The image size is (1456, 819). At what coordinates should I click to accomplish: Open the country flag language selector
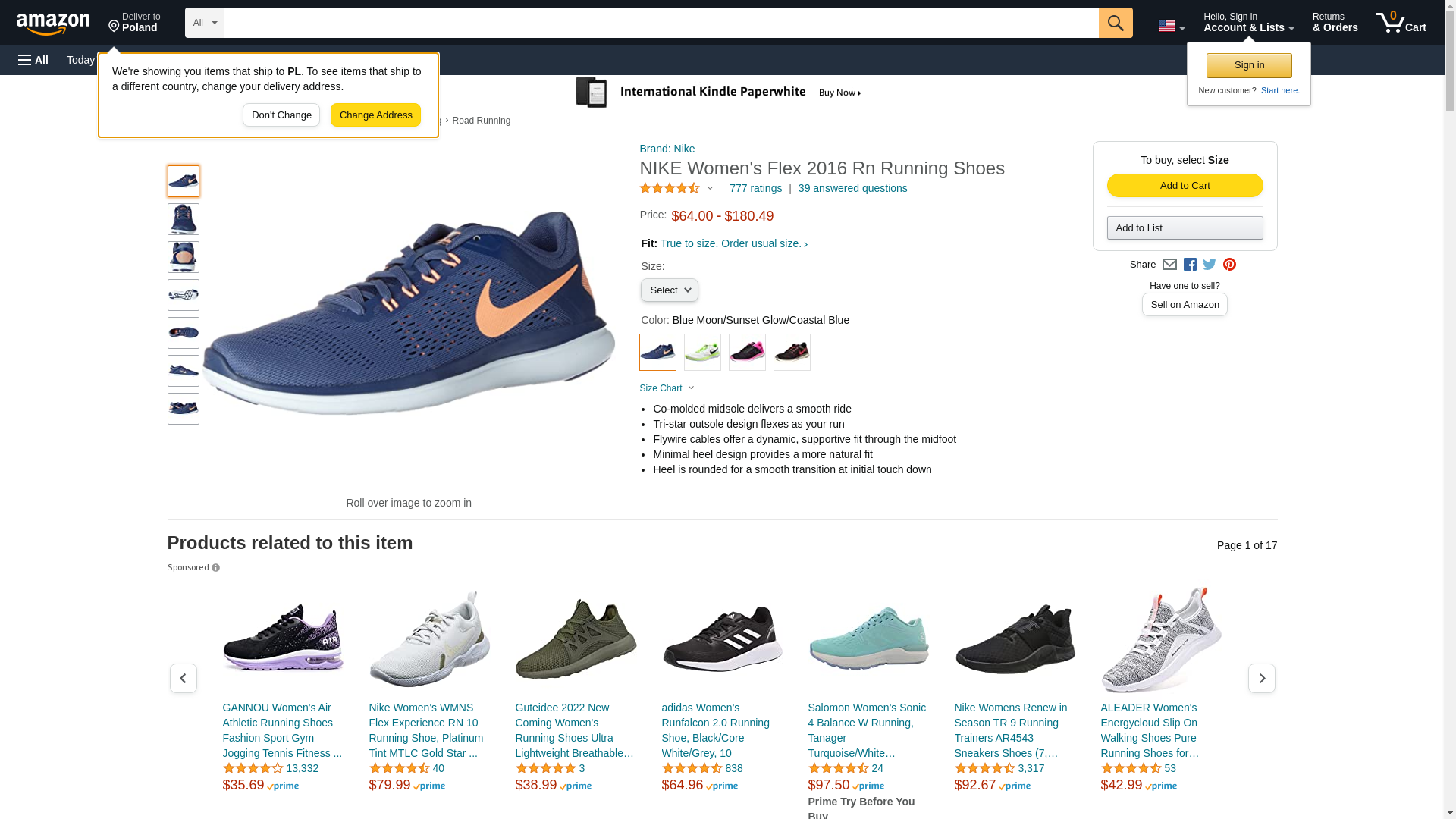point(1171,26)
